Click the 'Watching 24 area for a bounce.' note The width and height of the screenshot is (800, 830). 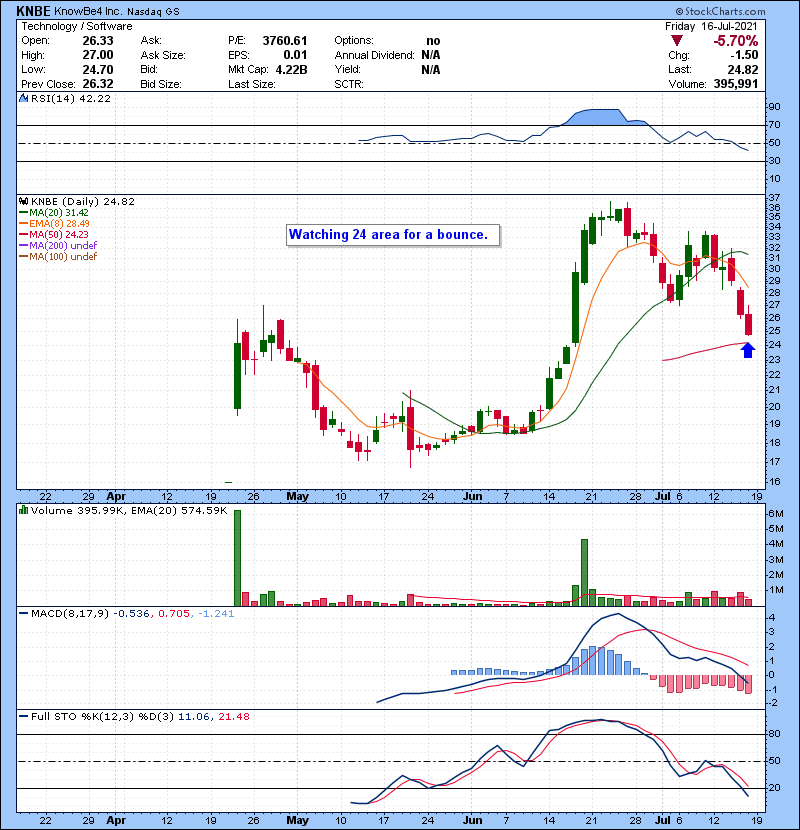click(393, 234)
